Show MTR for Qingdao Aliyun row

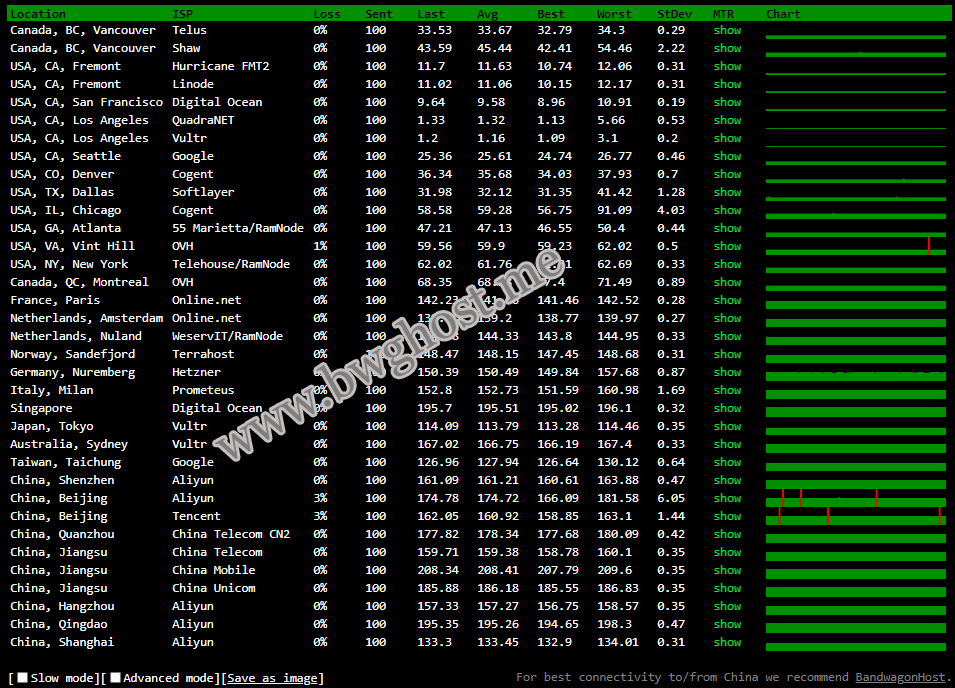tap(727, 624)
